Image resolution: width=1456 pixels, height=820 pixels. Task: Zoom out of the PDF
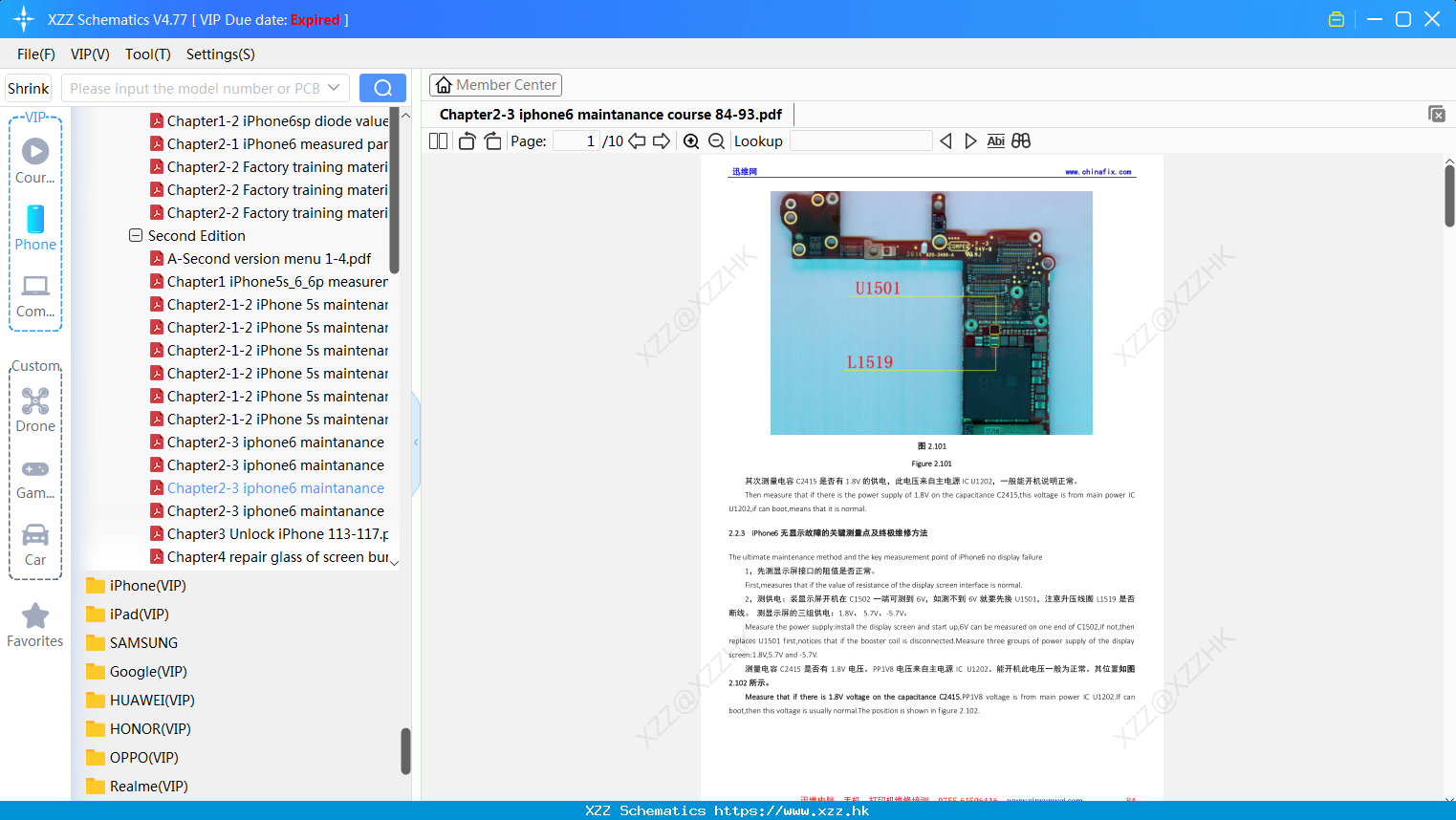coord(716,140)
